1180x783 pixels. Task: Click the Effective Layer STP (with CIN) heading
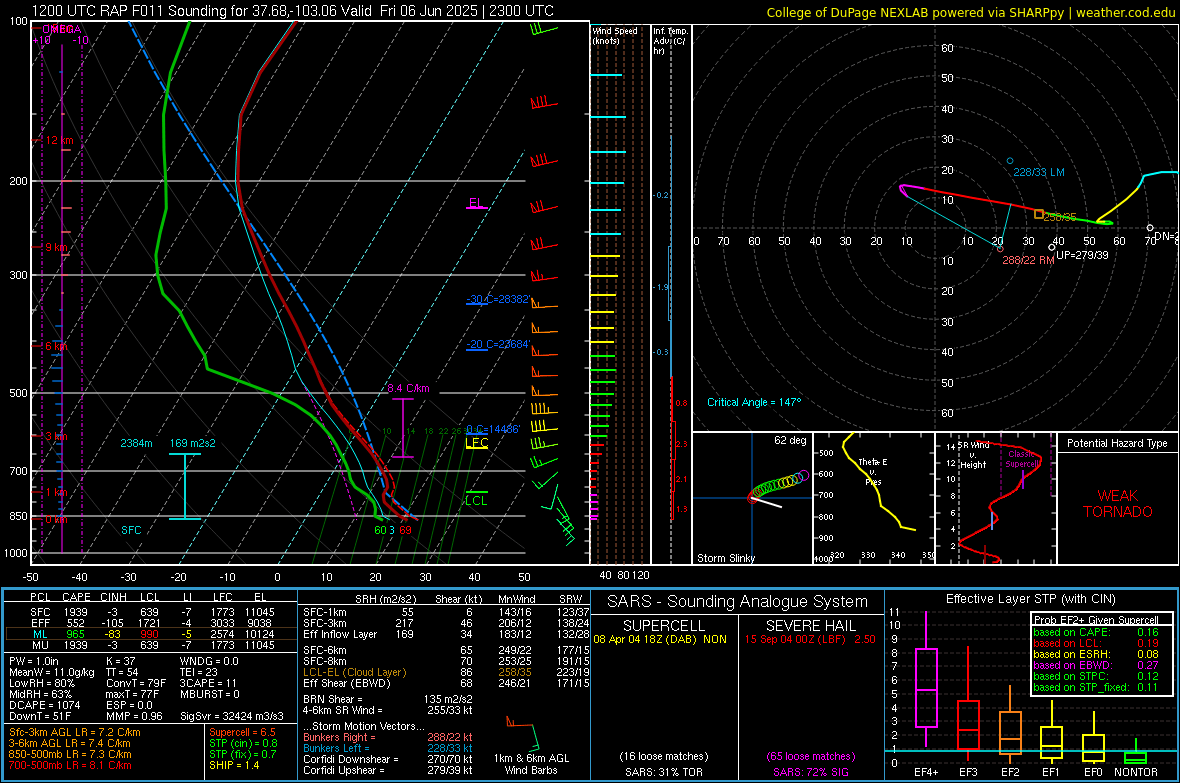point(1031,599)
